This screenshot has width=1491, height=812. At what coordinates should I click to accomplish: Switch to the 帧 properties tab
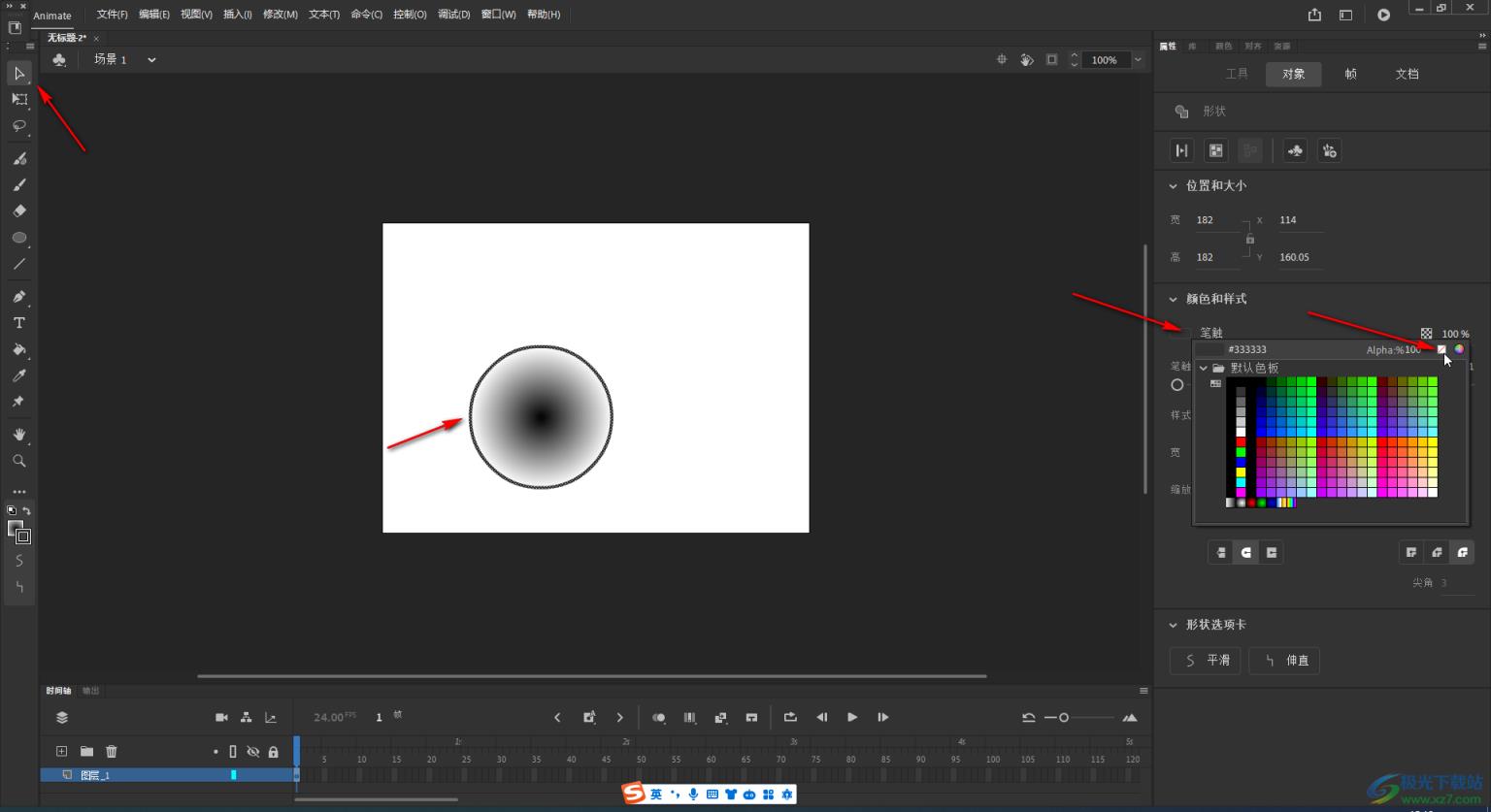[x=1350, y=74]
